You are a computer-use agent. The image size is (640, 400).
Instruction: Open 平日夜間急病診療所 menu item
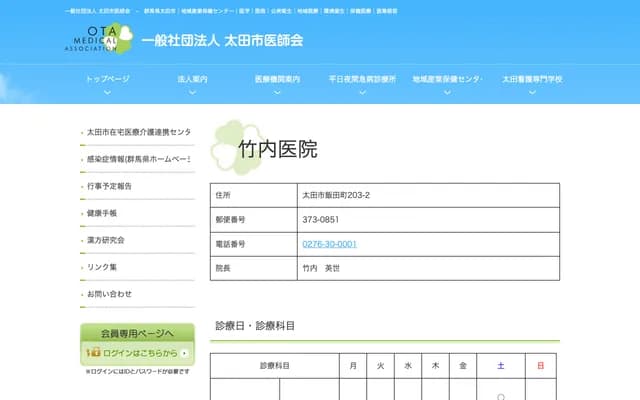pos(362,79)
